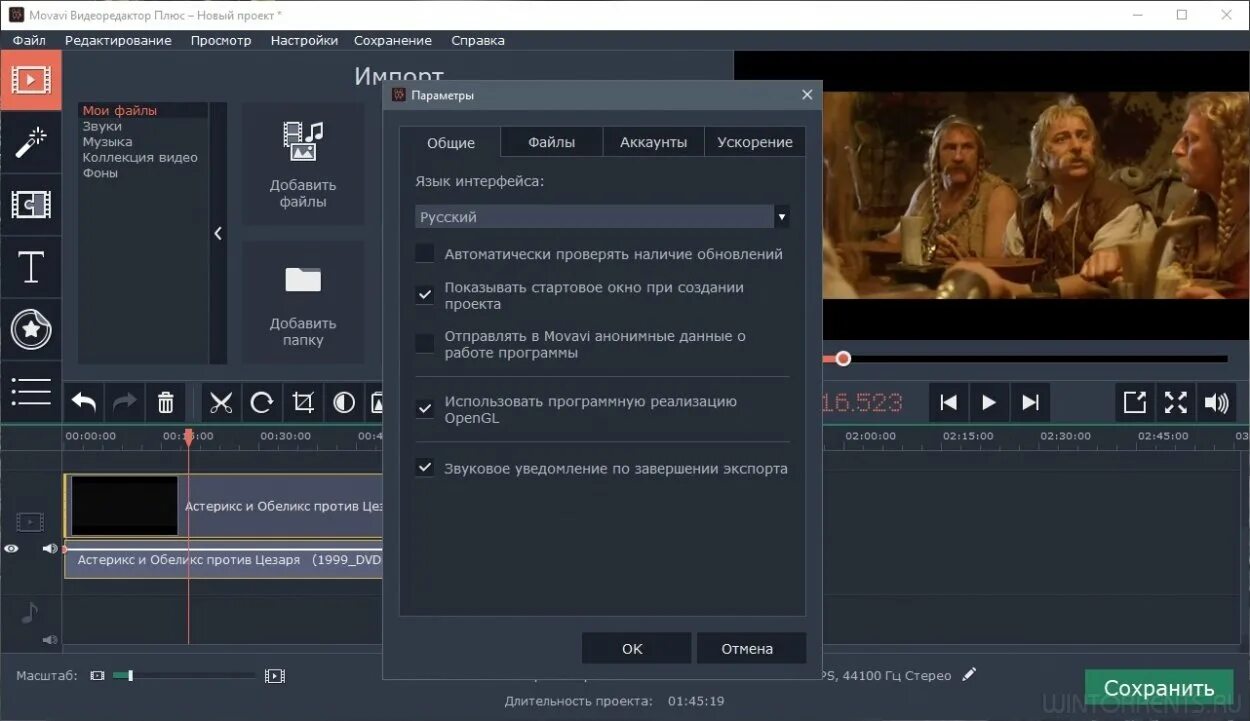Adjust timeline Масштаб zoom slider
Screen dimensions: 1250x721
[x=130, y=676]
